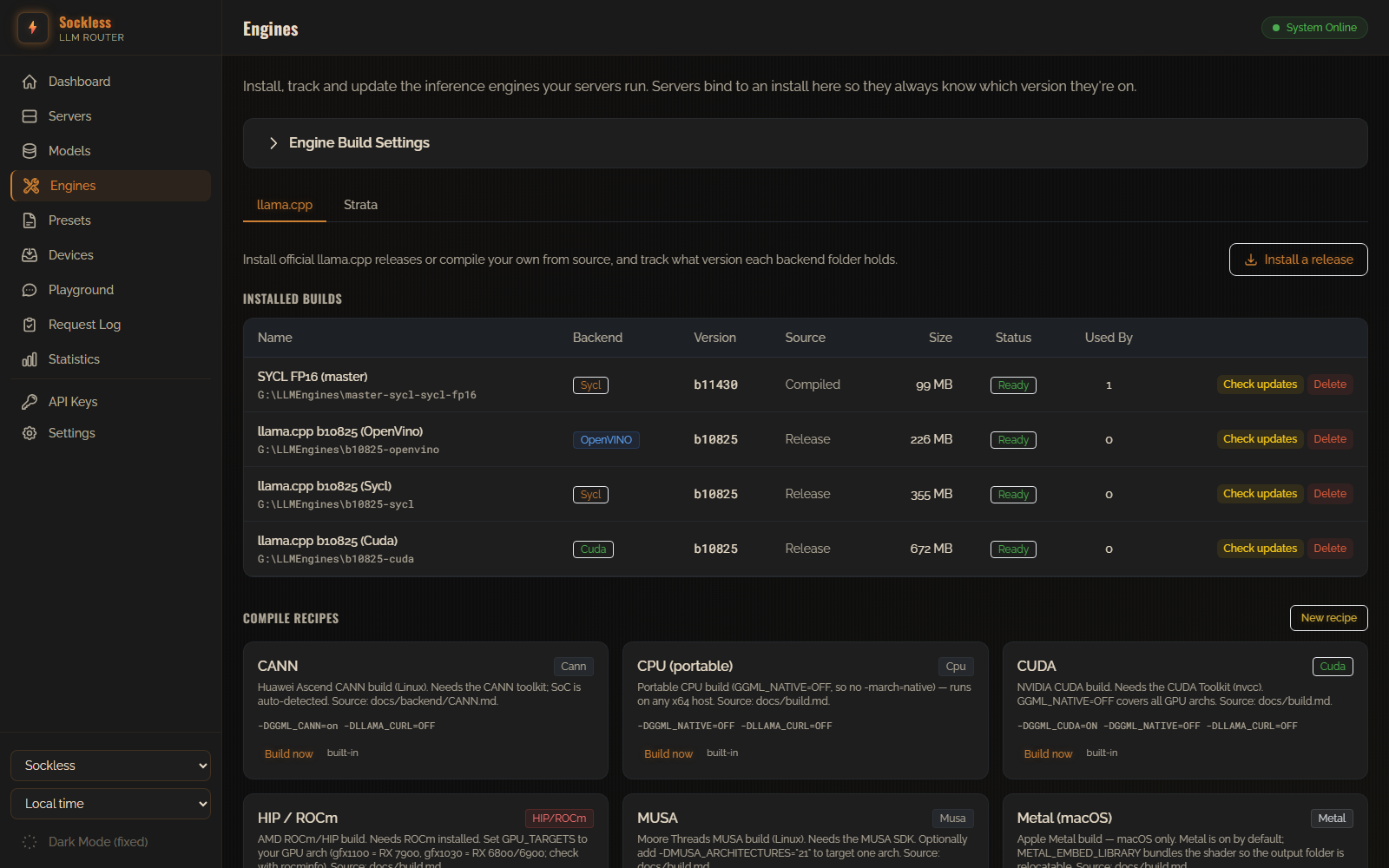
Task: Create a New recipe
Action: click(1328, 618)
